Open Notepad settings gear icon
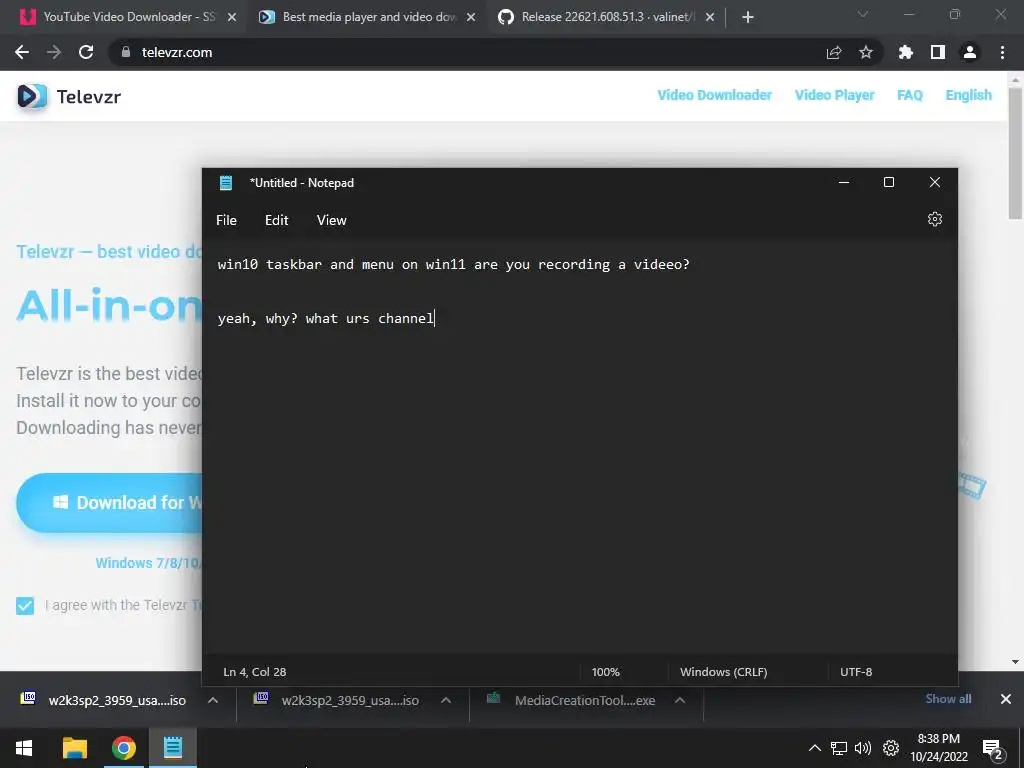This screenshot has height=768, width=1024. 935,219
